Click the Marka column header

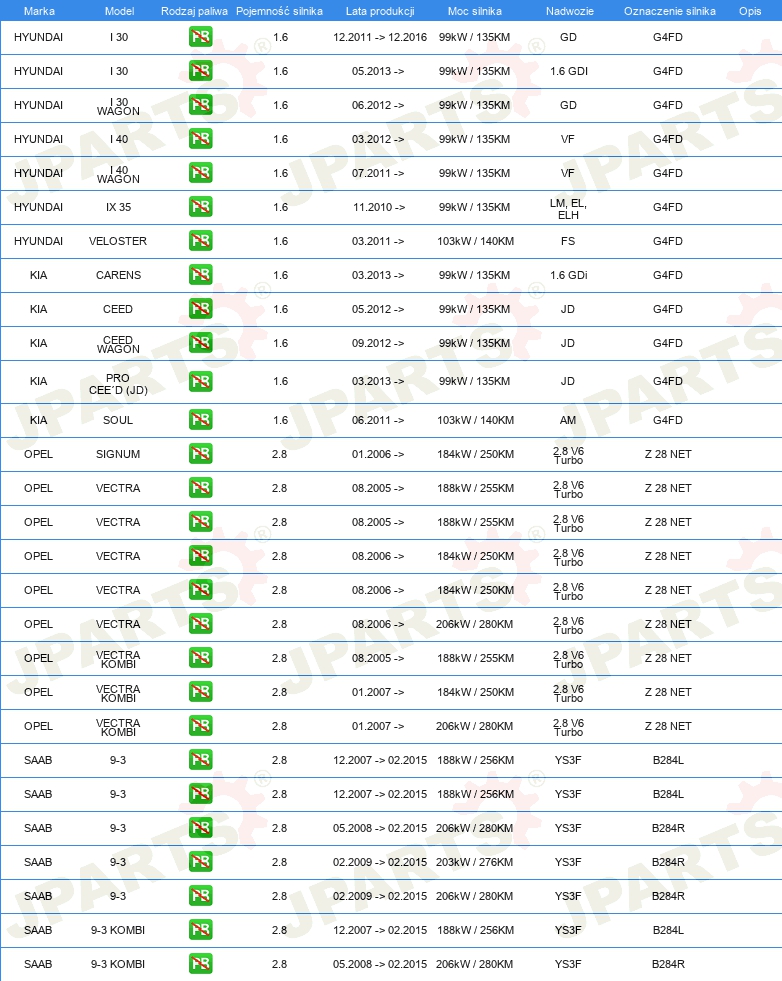point(39,11)
